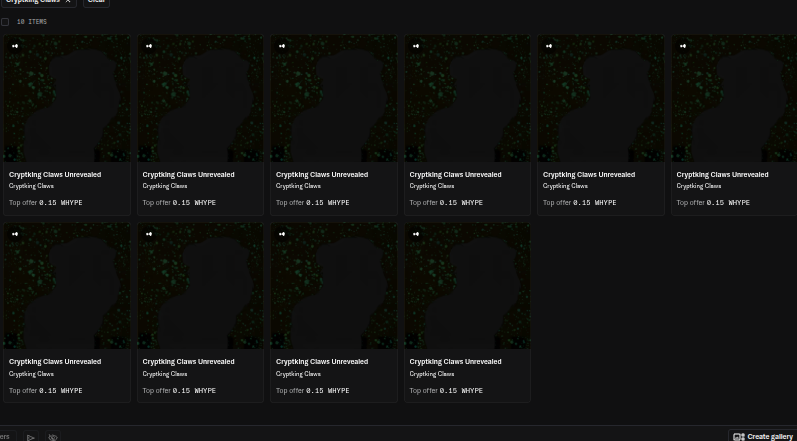
Task: Open Cryptking Claws collection link on third bottom-row card
Action: click(298, 374)
